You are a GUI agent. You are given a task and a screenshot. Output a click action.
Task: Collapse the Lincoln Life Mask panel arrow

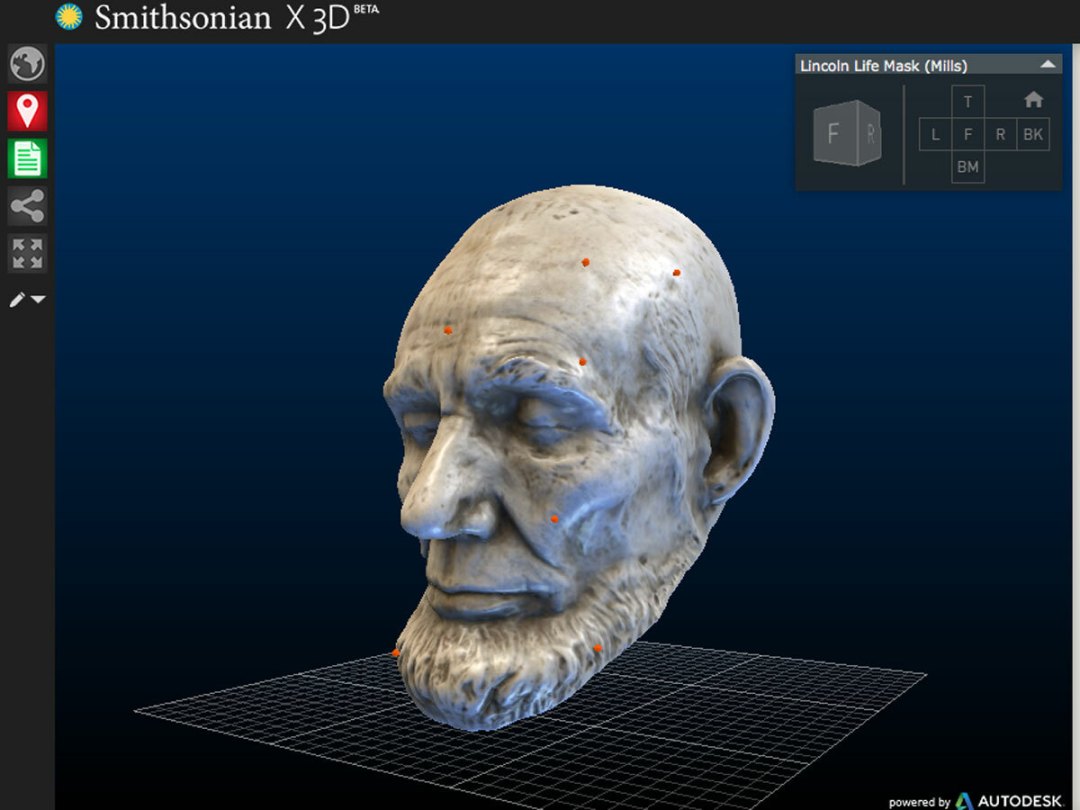pos(1048,65)
